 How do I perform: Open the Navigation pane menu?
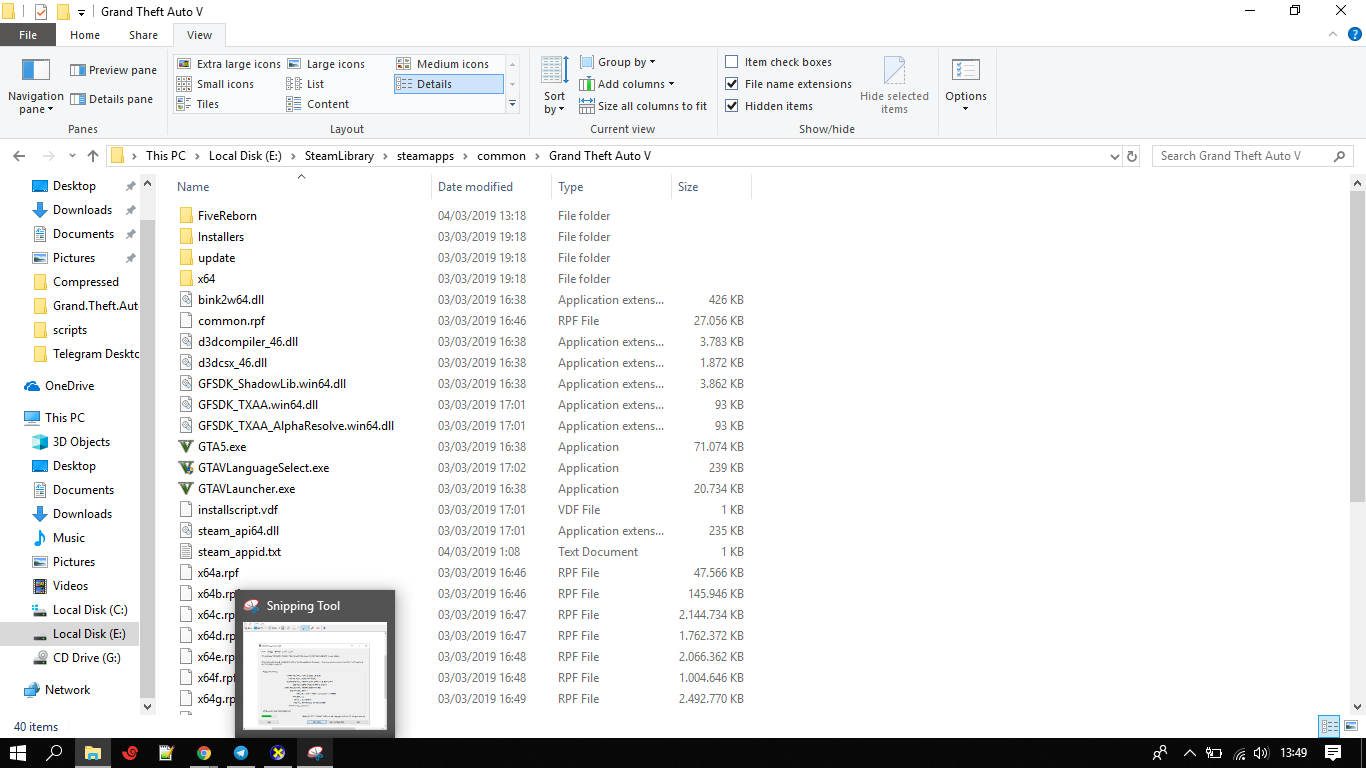(36, 86)
